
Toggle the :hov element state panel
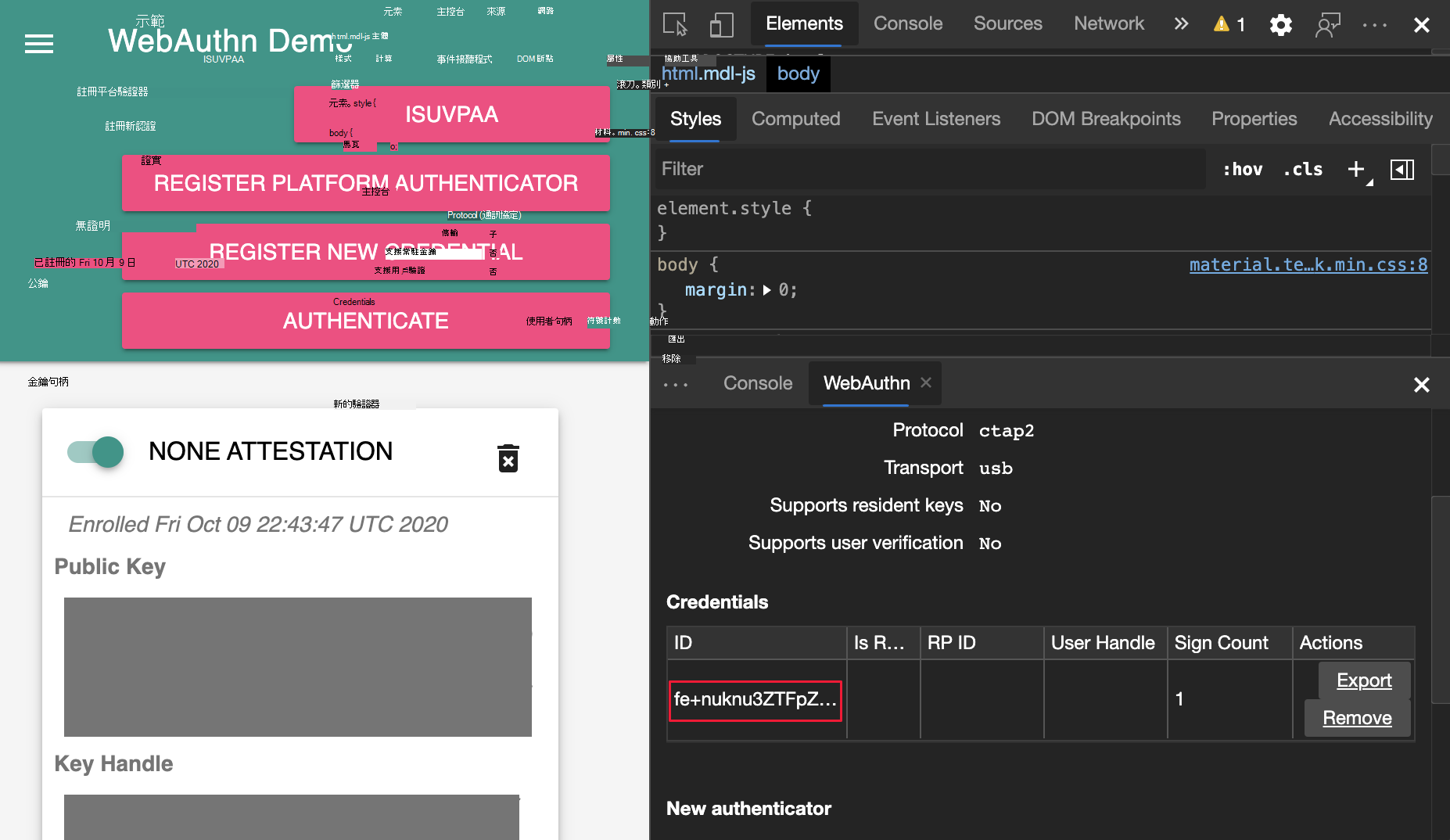(1243, 169)
